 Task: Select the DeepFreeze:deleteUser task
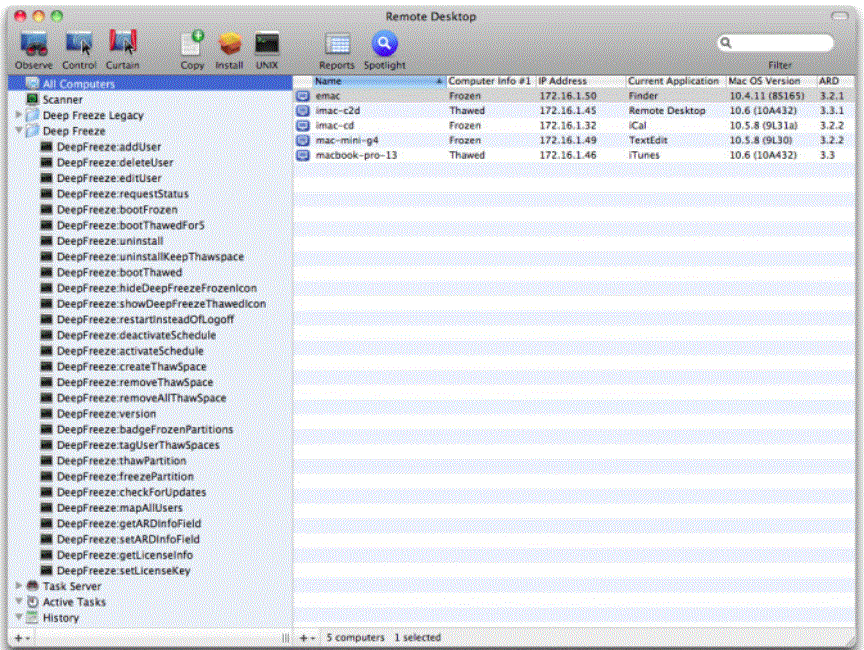pos(115,162)
